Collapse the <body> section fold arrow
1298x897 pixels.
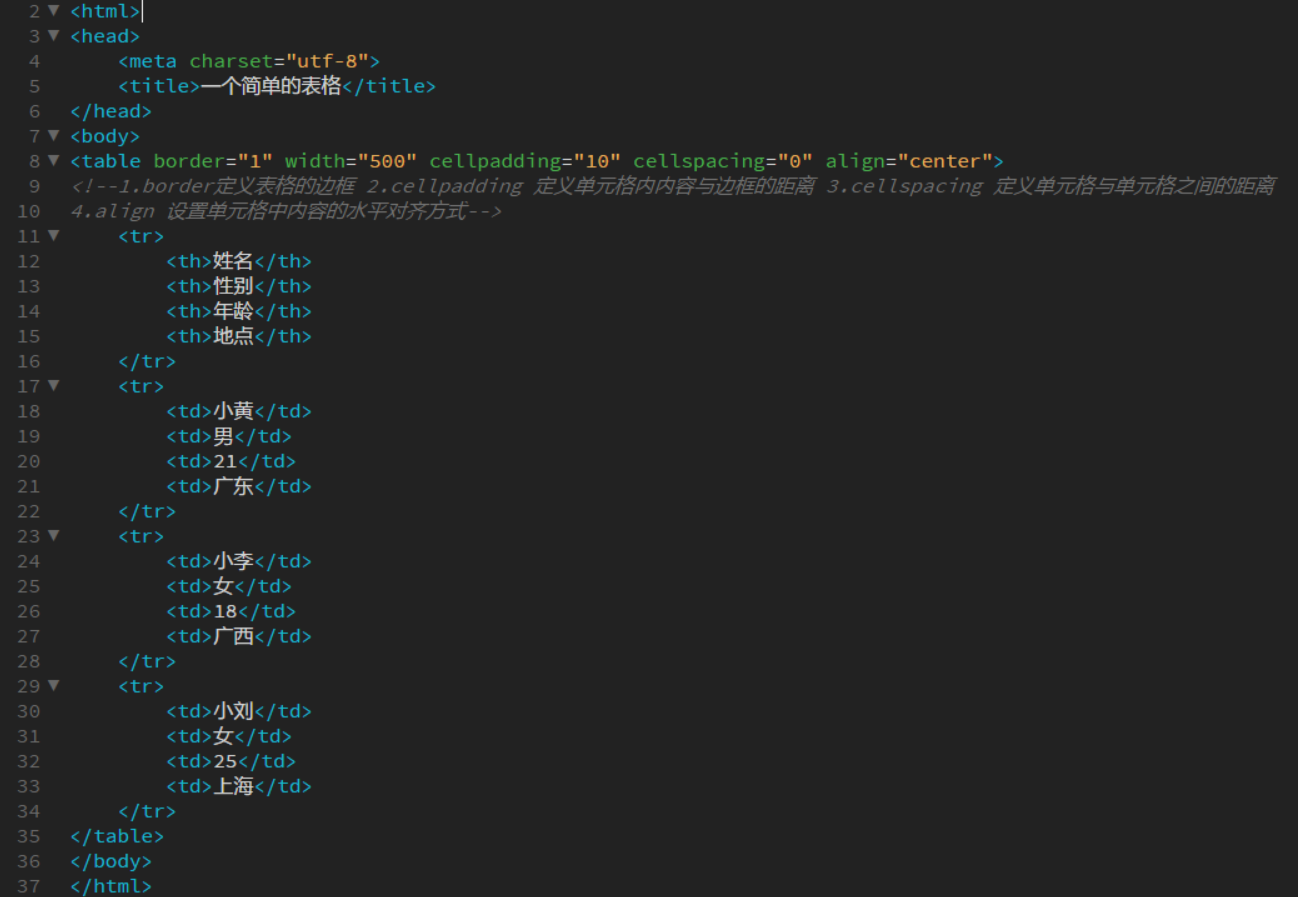[x=53, y=136]
